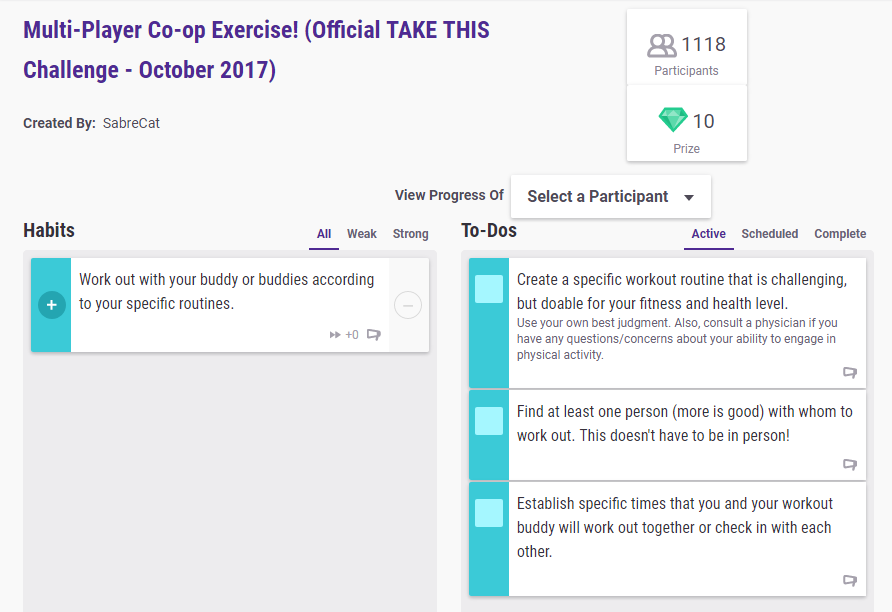Click the megaphone icon on the find-a-person to-do
Screen dimensions: 892x612
pos(850,464)
